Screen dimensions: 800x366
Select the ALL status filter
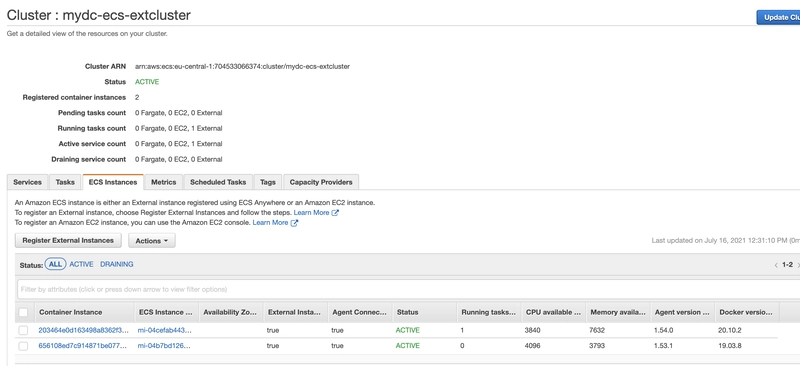[55, 264]
